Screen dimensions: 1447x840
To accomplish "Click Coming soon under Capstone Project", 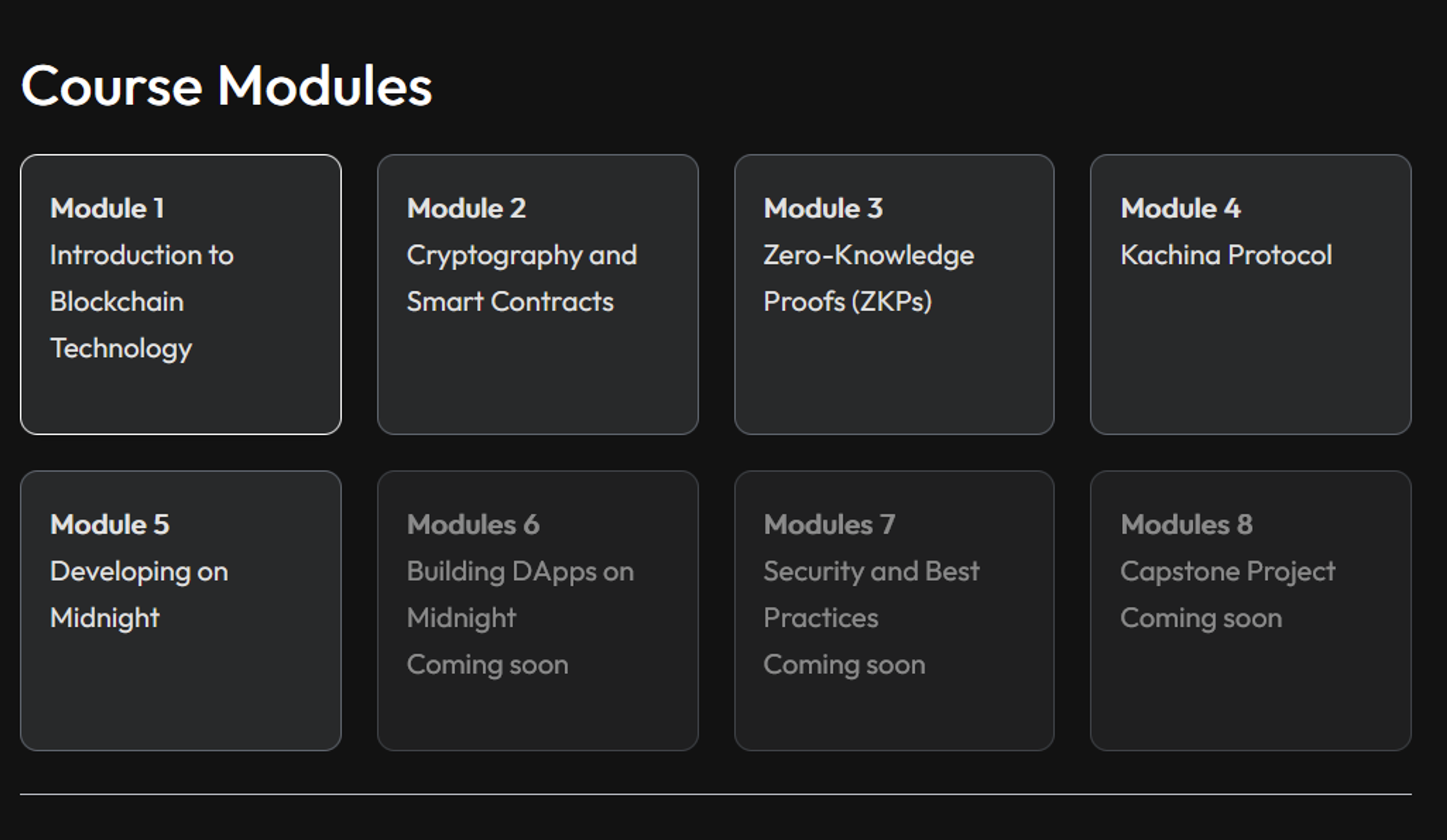I will 1201,618.
